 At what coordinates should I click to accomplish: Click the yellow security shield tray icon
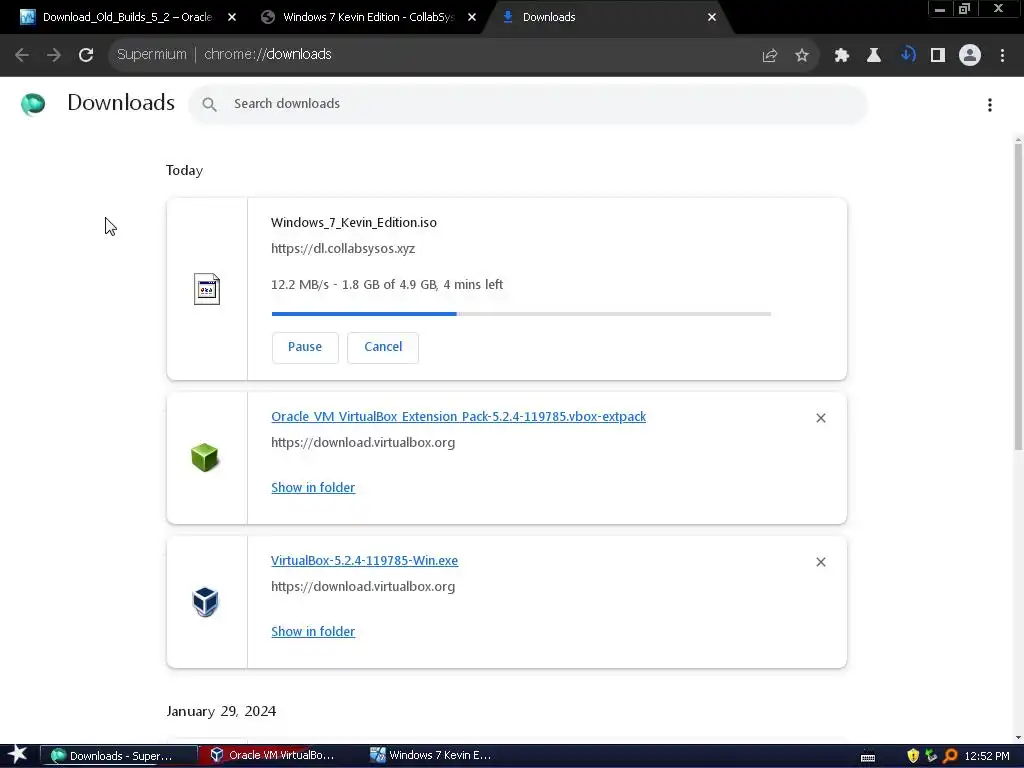(x=913, y=756)
